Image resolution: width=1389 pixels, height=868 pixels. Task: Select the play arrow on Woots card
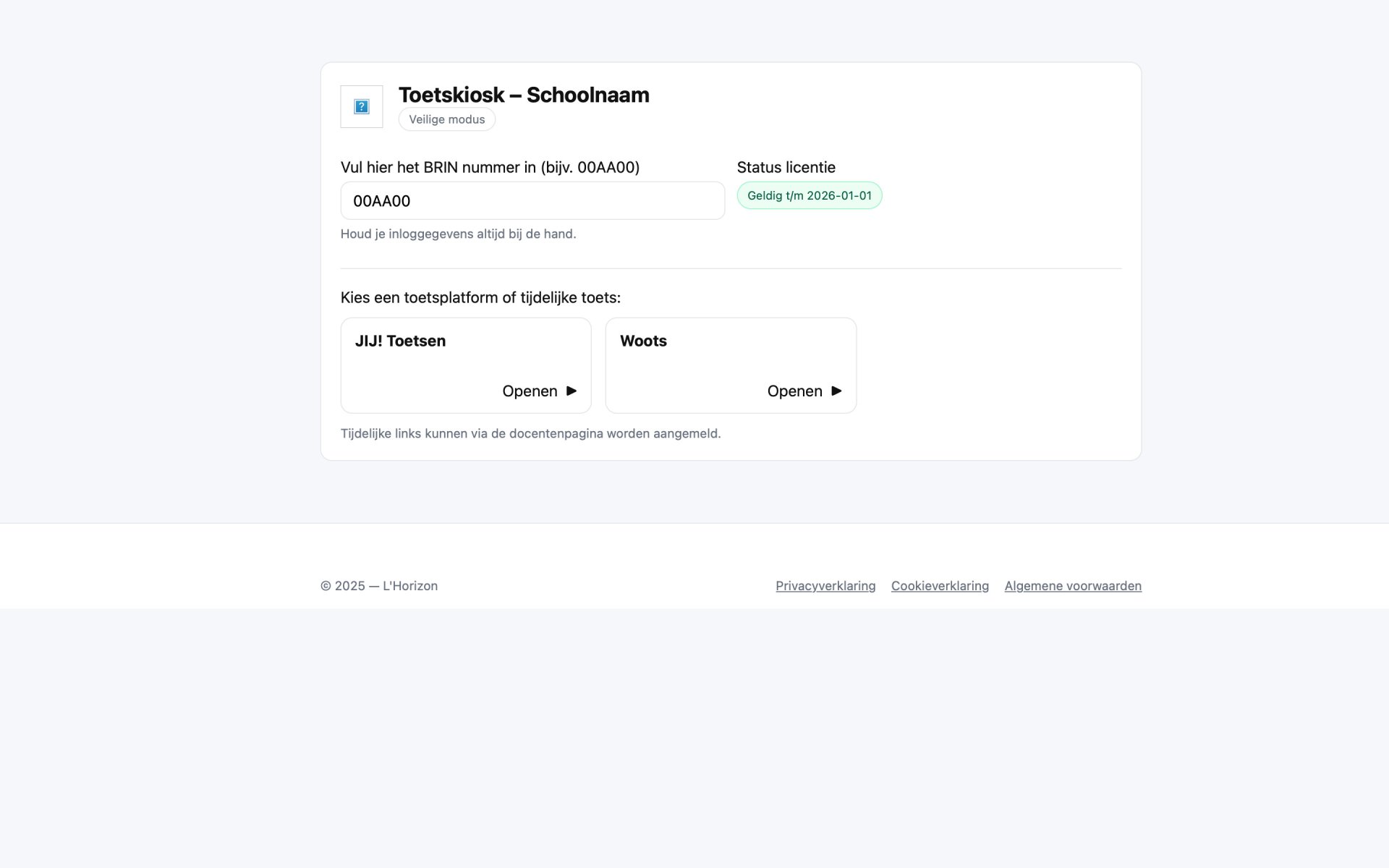click(x=836, y=391)
